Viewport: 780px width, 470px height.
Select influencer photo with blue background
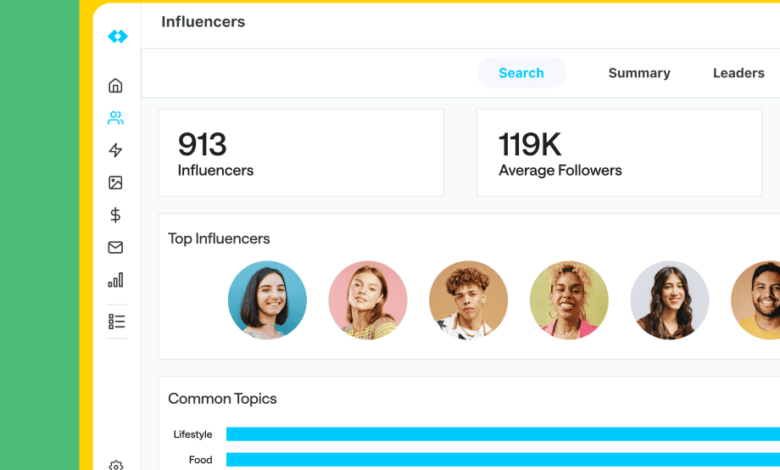(x=267, y=300)
